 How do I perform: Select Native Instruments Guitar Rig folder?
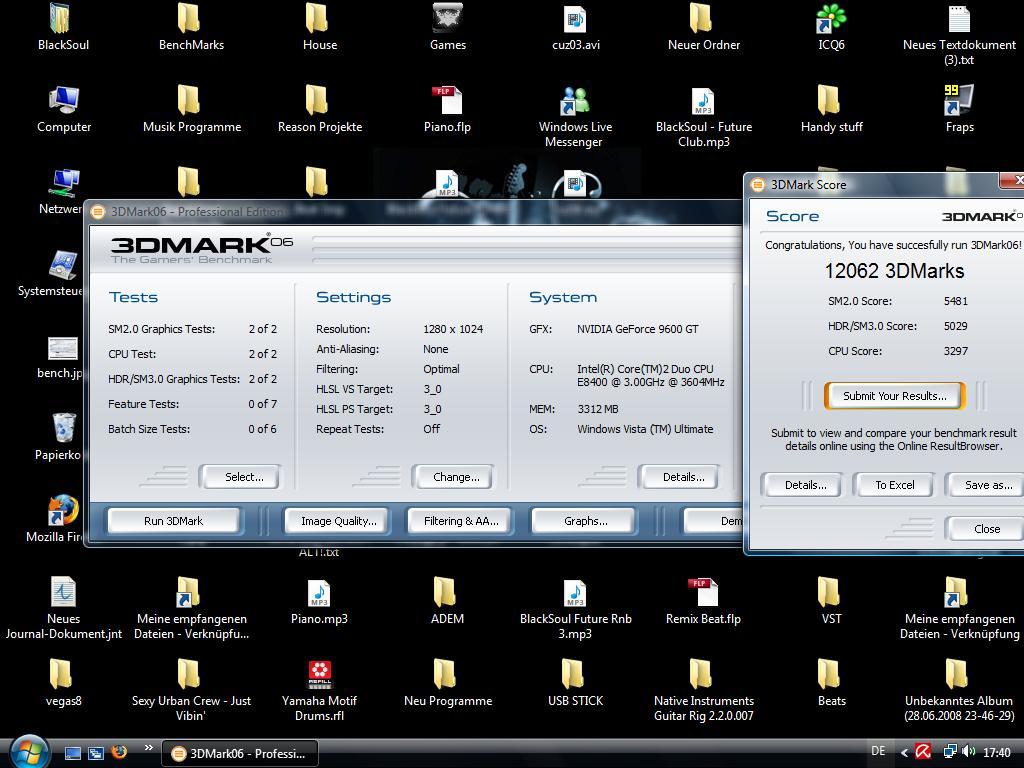703,691
